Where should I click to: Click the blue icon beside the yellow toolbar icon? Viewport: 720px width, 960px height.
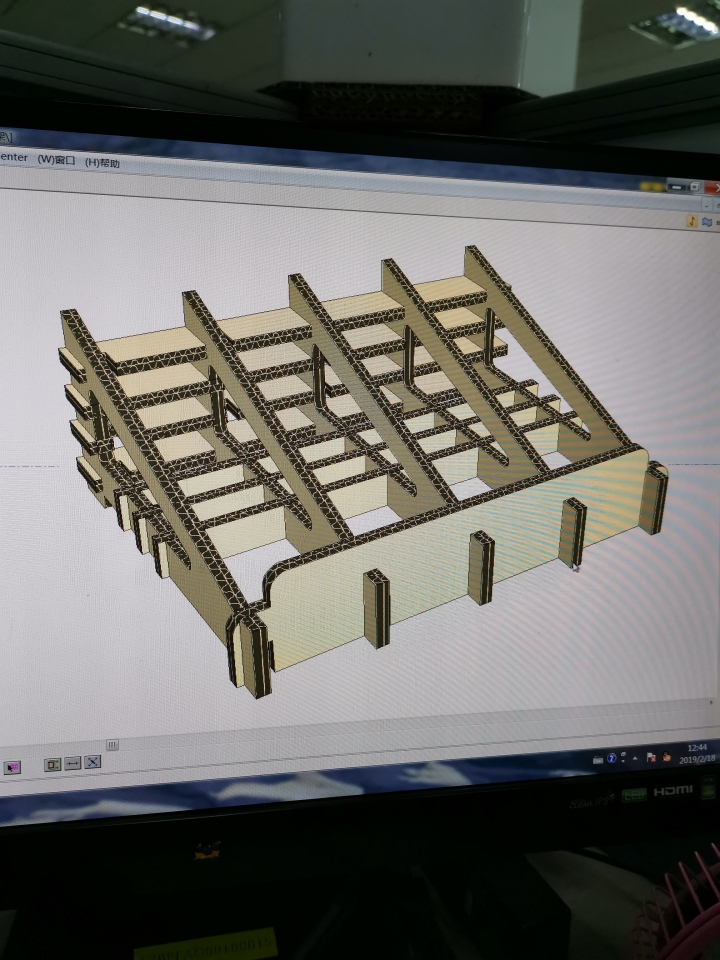(x=707, y=221)
